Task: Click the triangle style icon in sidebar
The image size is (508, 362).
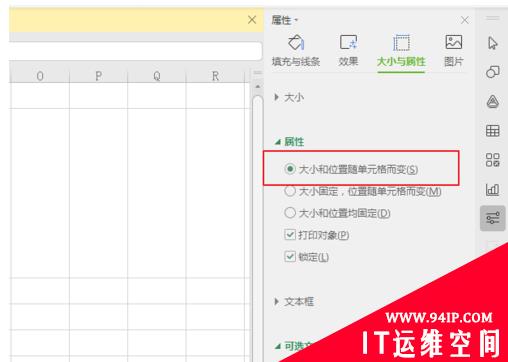Action: (x=493, y=102)
